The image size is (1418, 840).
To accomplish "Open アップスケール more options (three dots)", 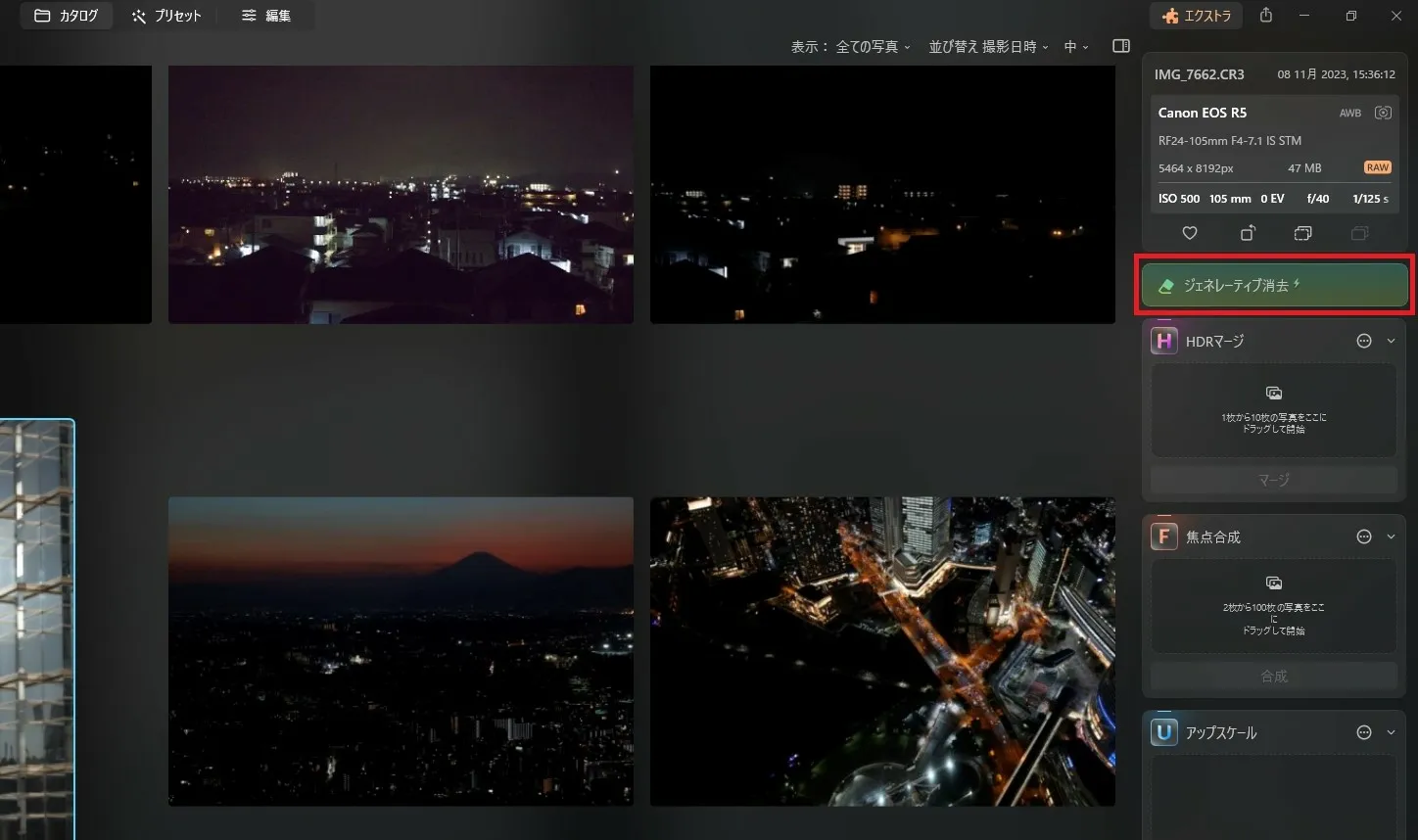I will click(x=1363, y=732).
